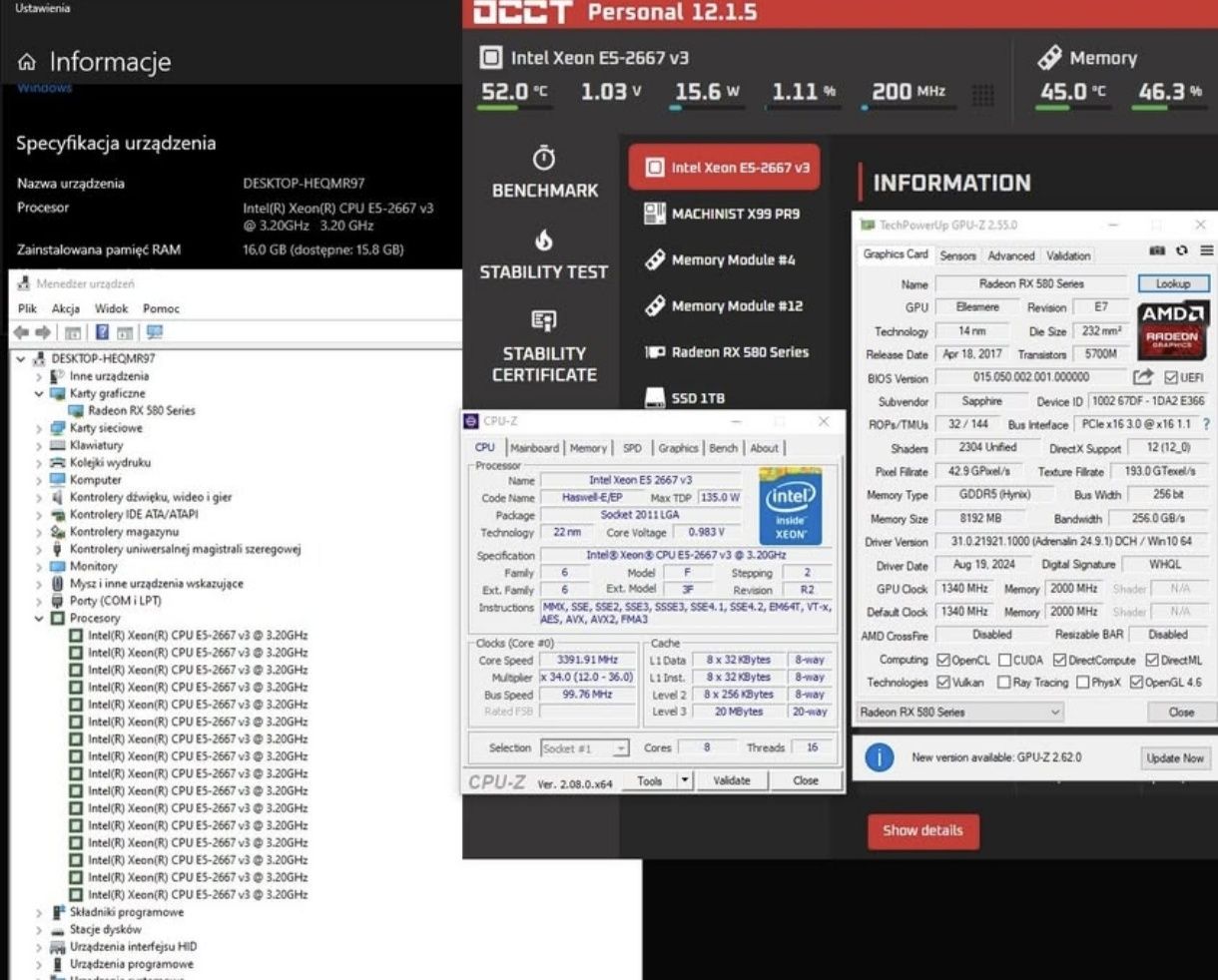
Task: Expand the Inne urządzenia tree node
Action: (x=39, y=376)
